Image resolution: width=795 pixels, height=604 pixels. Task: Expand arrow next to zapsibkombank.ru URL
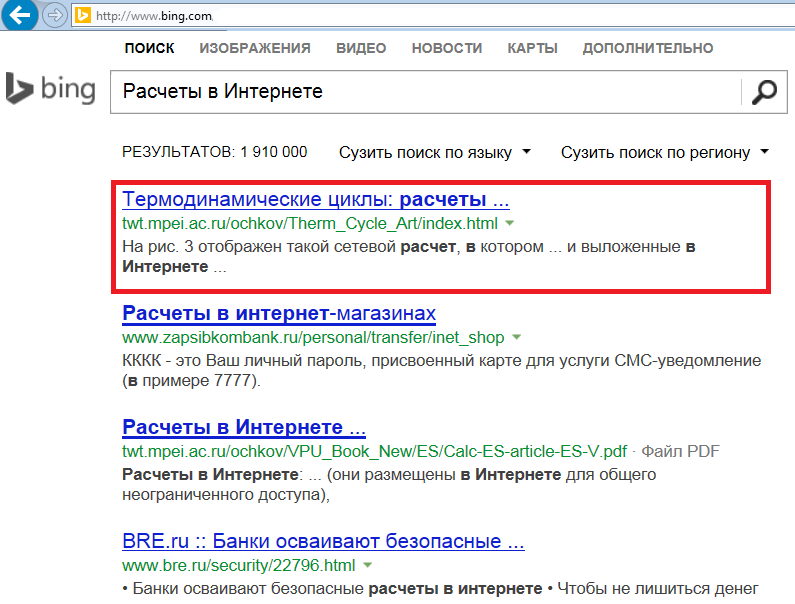click(x=517, y=337)
